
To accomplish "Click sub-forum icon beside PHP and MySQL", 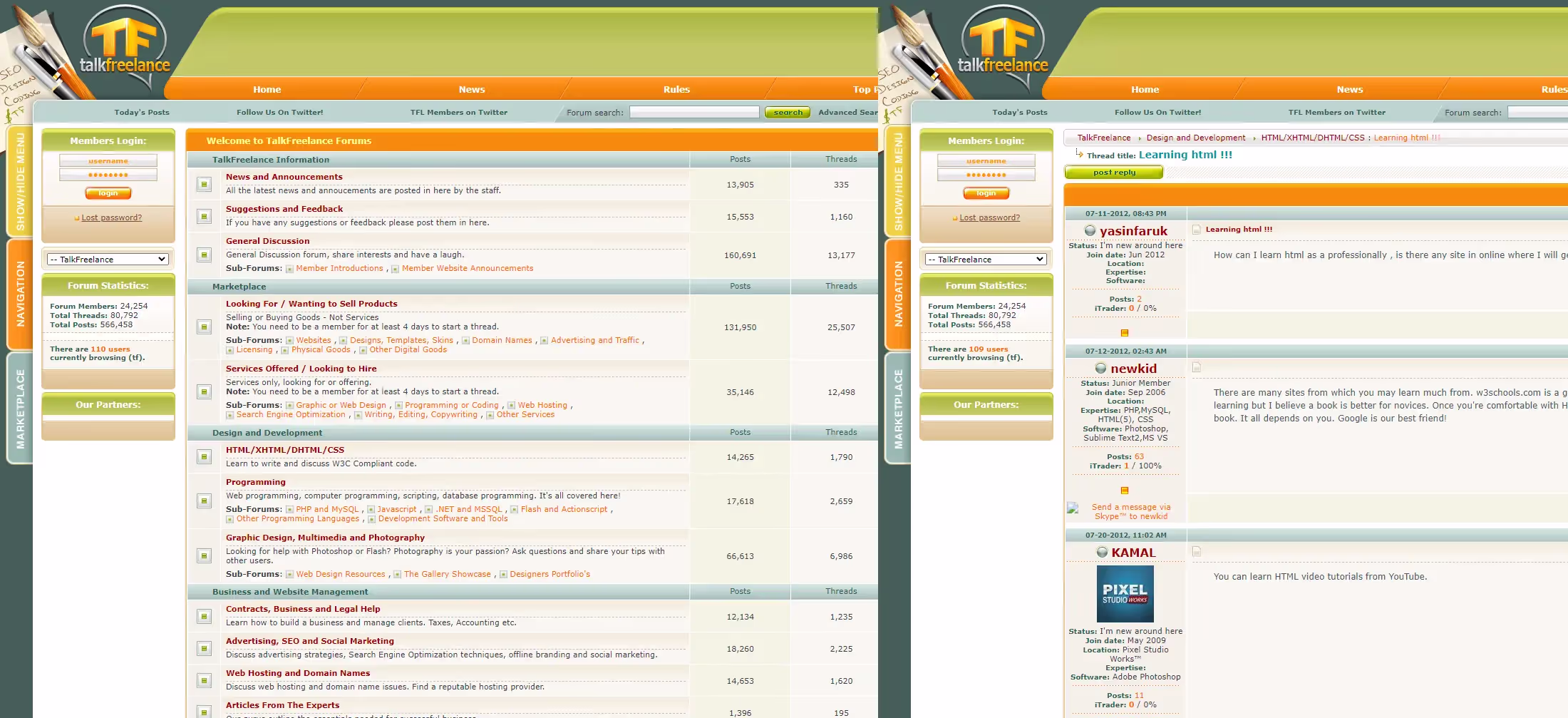I will (x=289, y=510).
